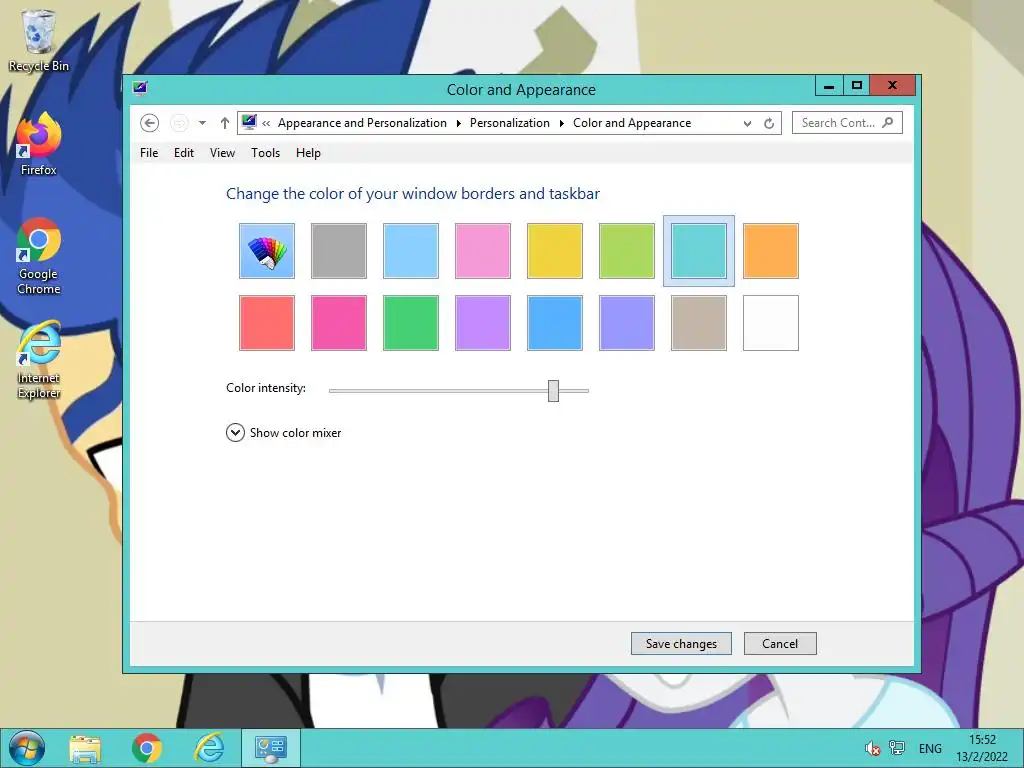Select the orange color swatch

pos(771,251)
